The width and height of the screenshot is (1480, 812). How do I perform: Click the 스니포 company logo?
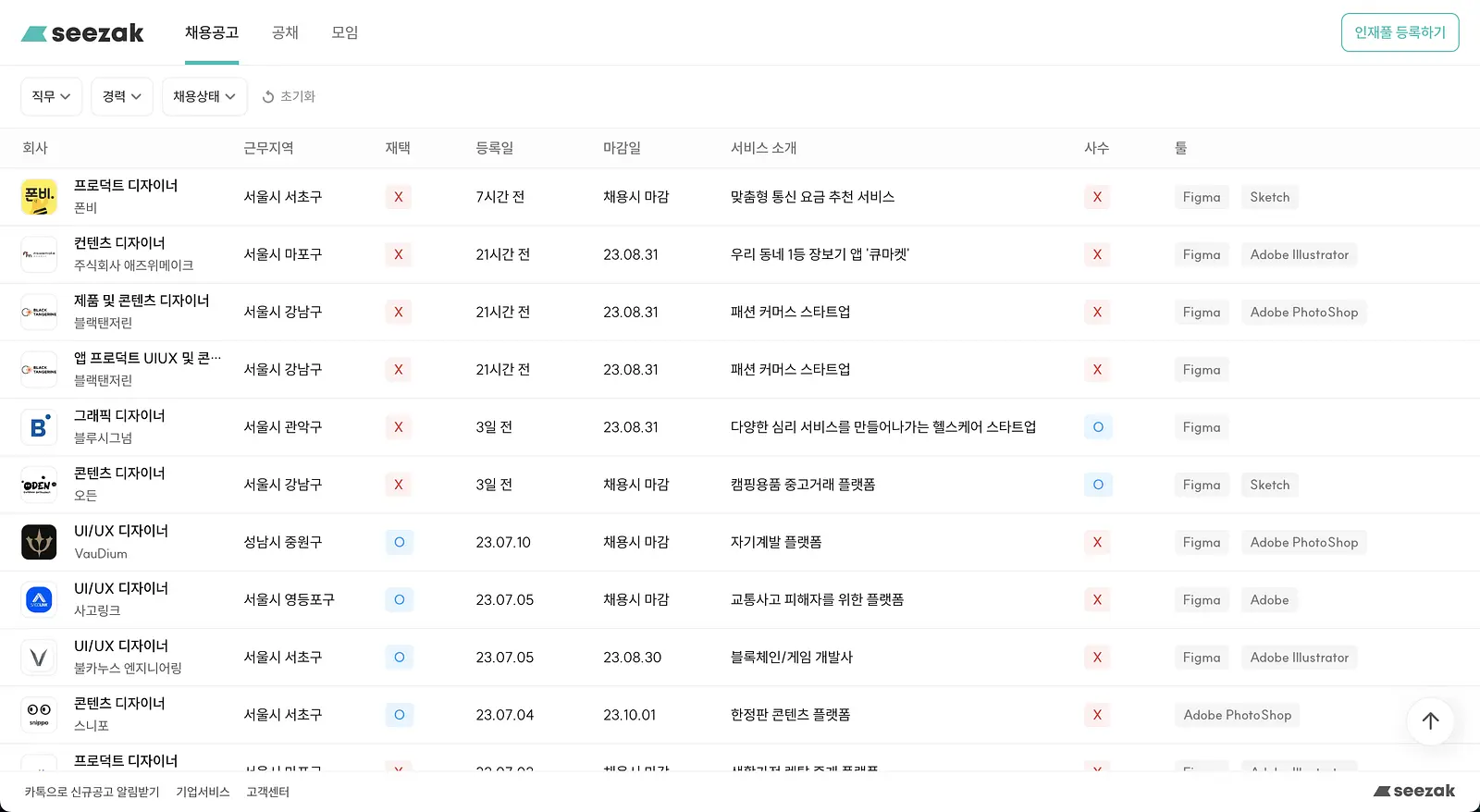[x=39, y=715]
